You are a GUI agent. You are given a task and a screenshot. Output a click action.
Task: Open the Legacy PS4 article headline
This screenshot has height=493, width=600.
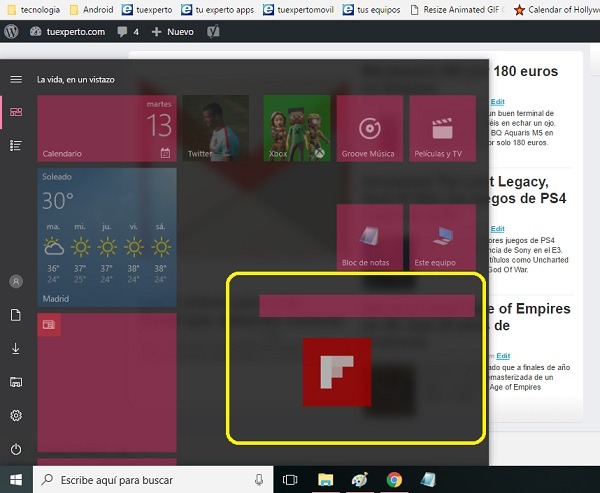(528, 190)
